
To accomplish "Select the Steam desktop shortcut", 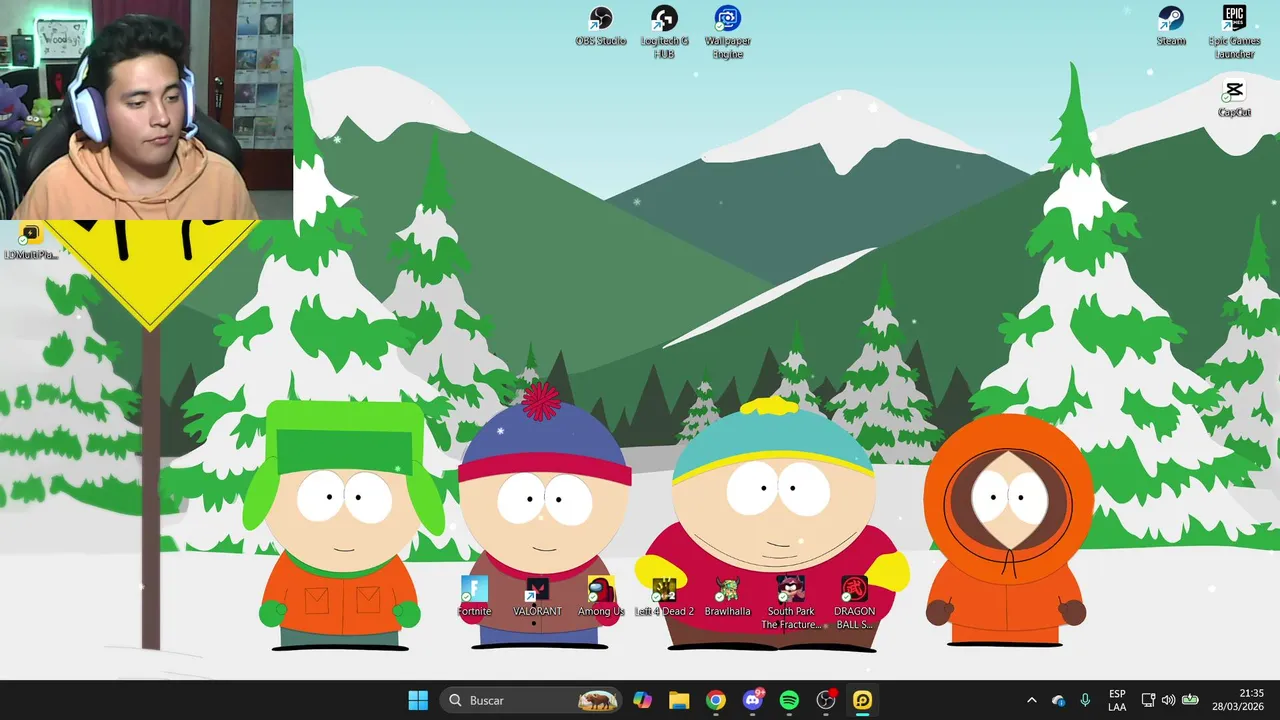I will pos(1171,27).
